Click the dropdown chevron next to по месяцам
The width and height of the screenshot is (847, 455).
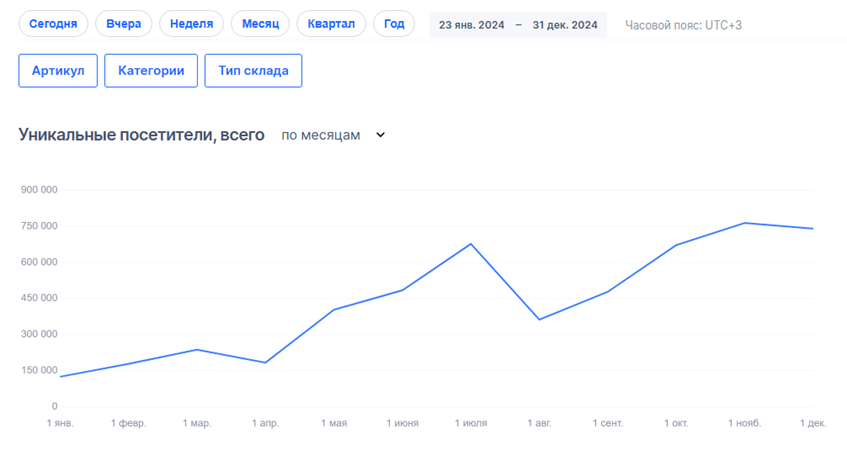pos(380,135)
